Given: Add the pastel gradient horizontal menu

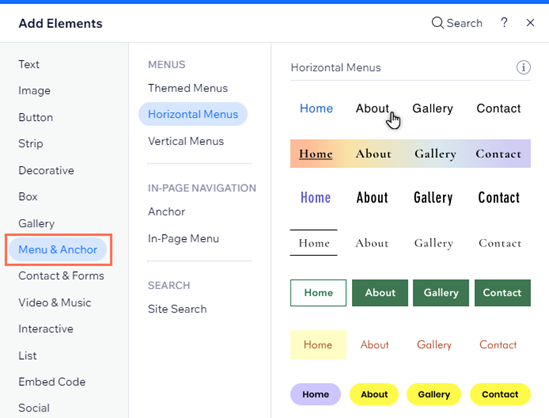Looking at the screenshot, I should pos(410,154).
